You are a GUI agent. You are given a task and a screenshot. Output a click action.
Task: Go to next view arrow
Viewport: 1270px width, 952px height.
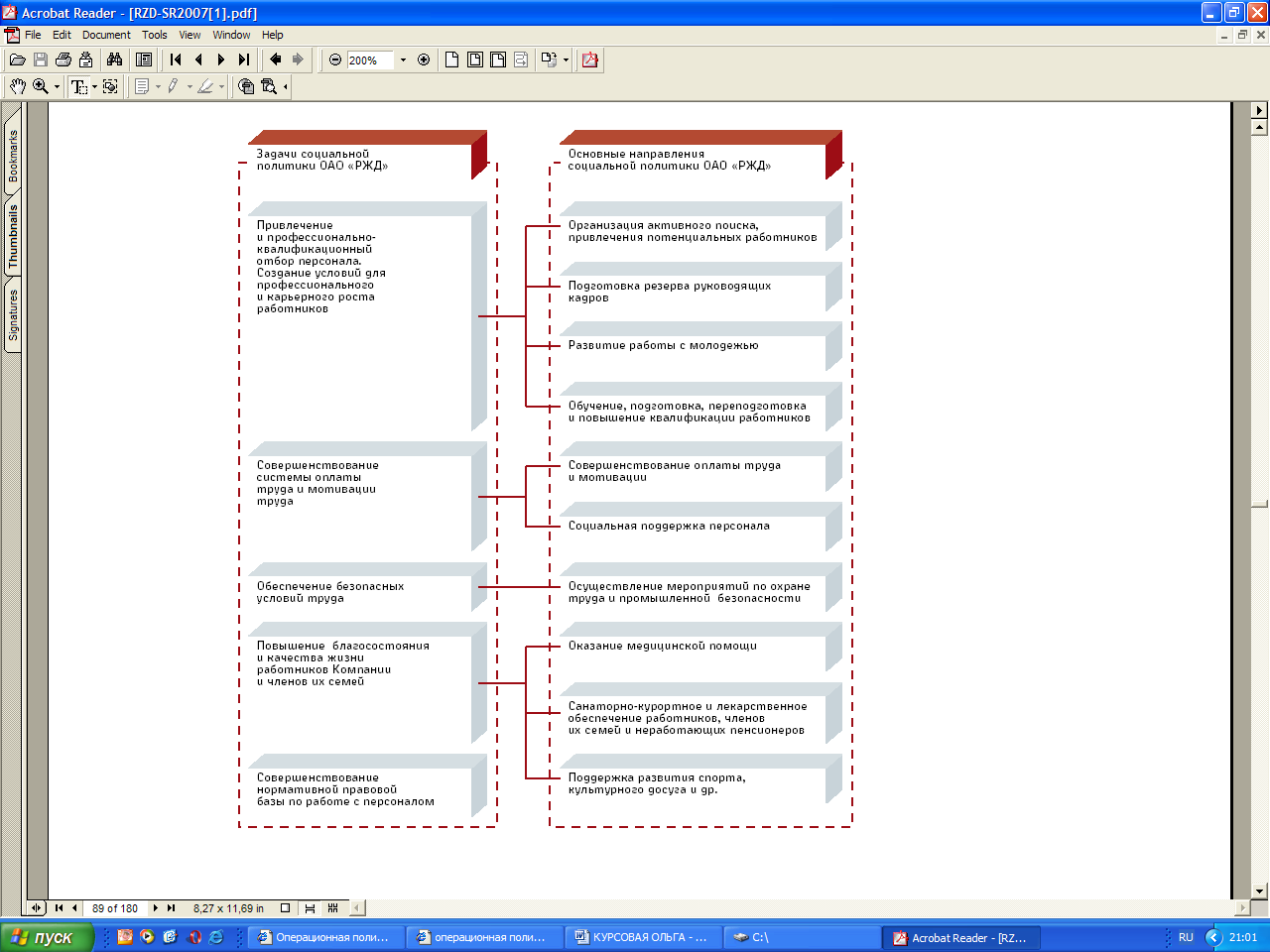(298, 60)
